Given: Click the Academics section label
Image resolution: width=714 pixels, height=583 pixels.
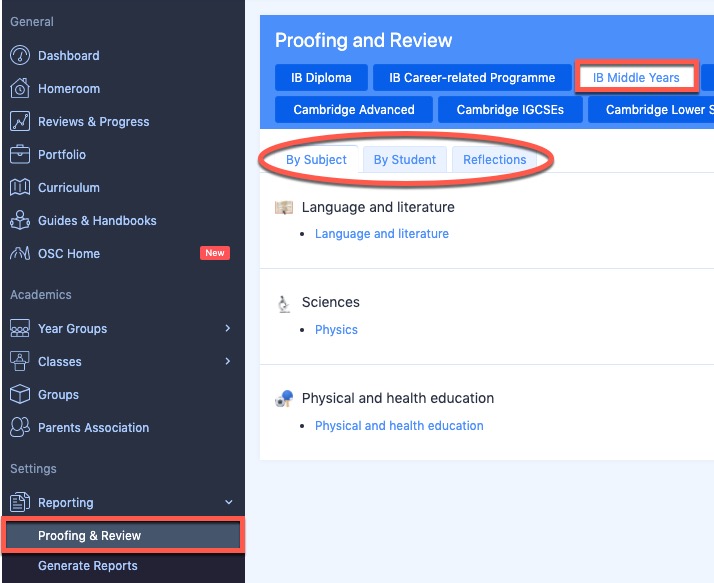Looking at the screenshot, I should 41,295.
